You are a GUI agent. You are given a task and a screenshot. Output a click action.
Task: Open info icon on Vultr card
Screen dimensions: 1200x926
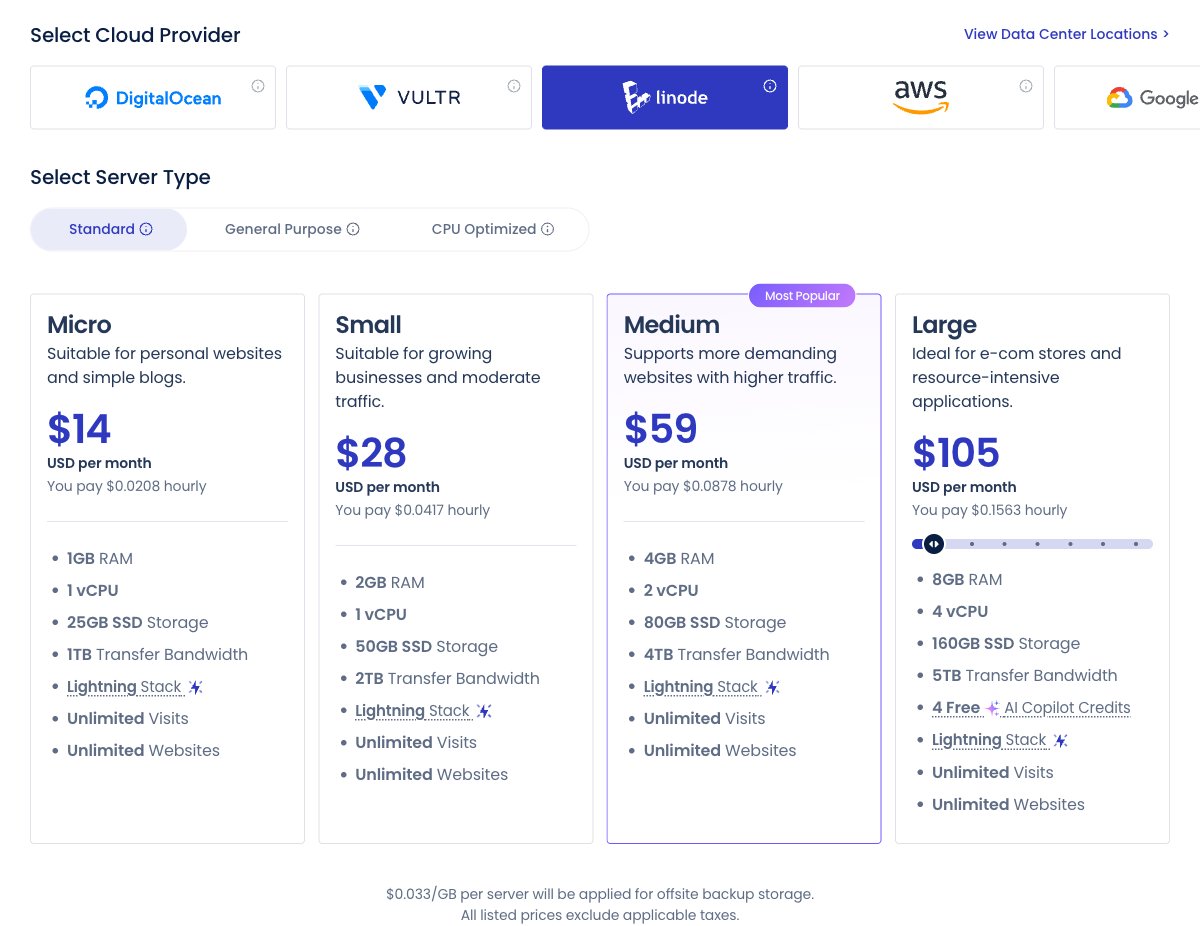[514, 86]
